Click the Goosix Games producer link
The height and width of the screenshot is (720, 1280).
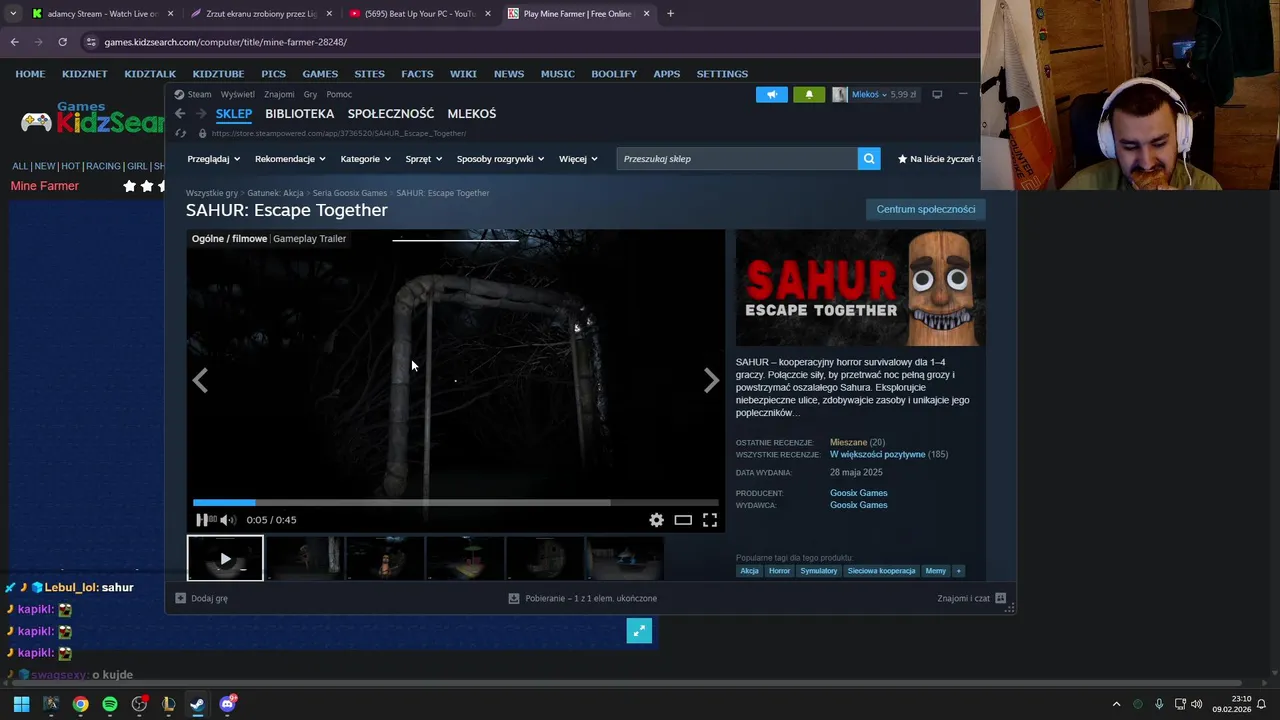click(x=858, y=493)
